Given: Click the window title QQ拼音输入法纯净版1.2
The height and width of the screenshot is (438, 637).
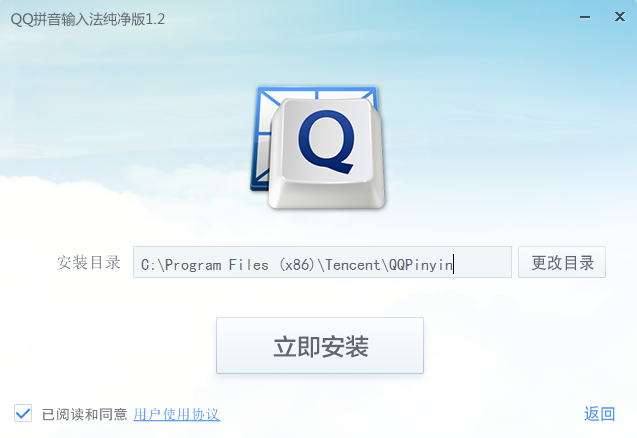Looking at the screenshot, I should 88,19.
